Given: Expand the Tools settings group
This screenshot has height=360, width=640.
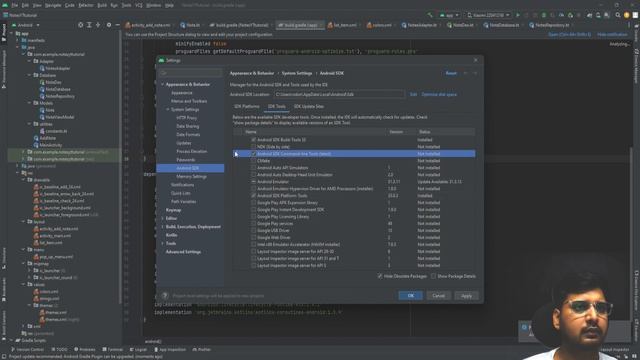Looking at the screenshot, I should [162, 243].
